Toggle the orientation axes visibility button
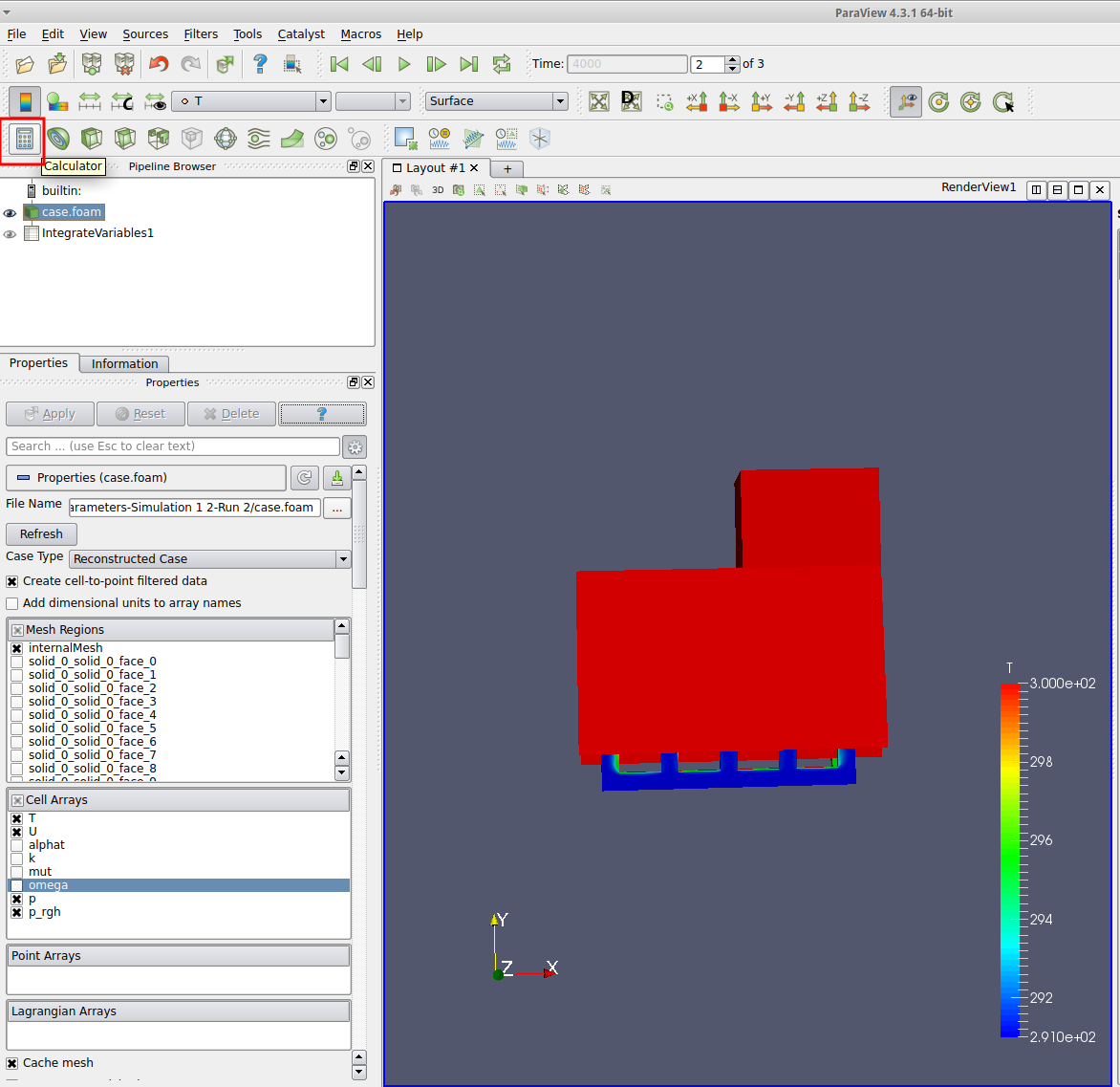This screenshot has width=1120, height=1087. pyautogui.click(x=905, y=101)
